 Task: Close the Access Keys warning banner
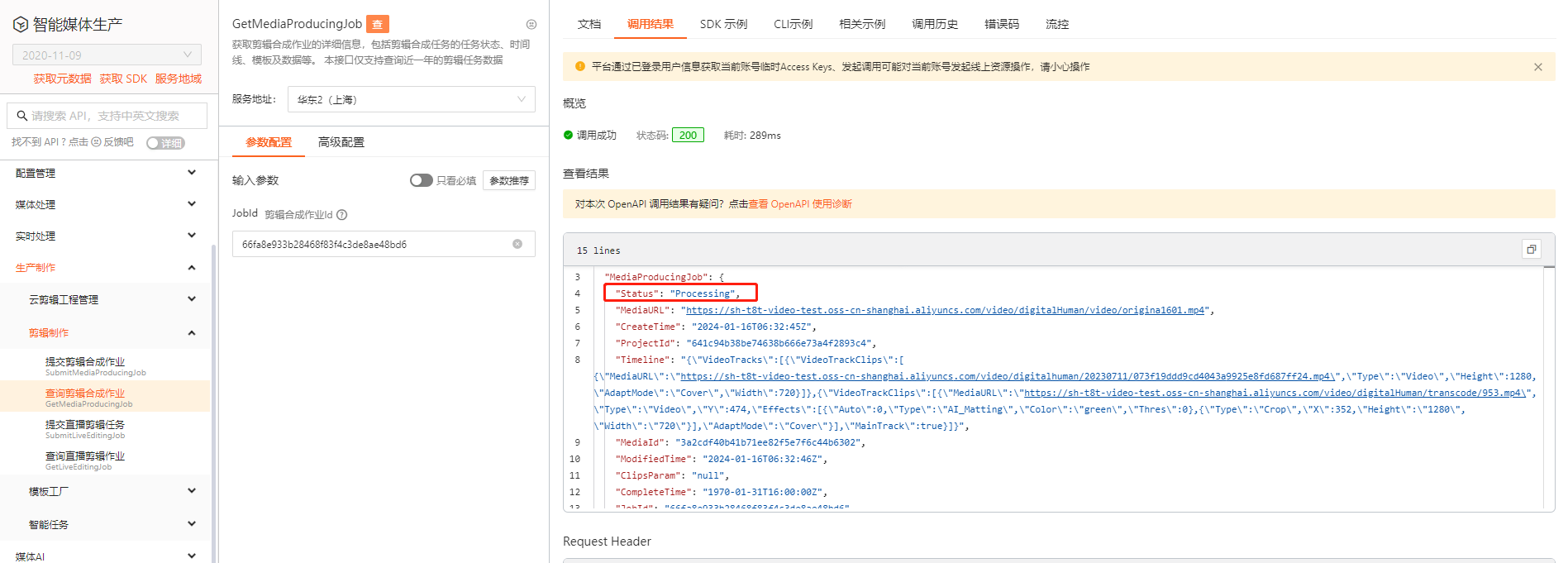coord(1538,67)
